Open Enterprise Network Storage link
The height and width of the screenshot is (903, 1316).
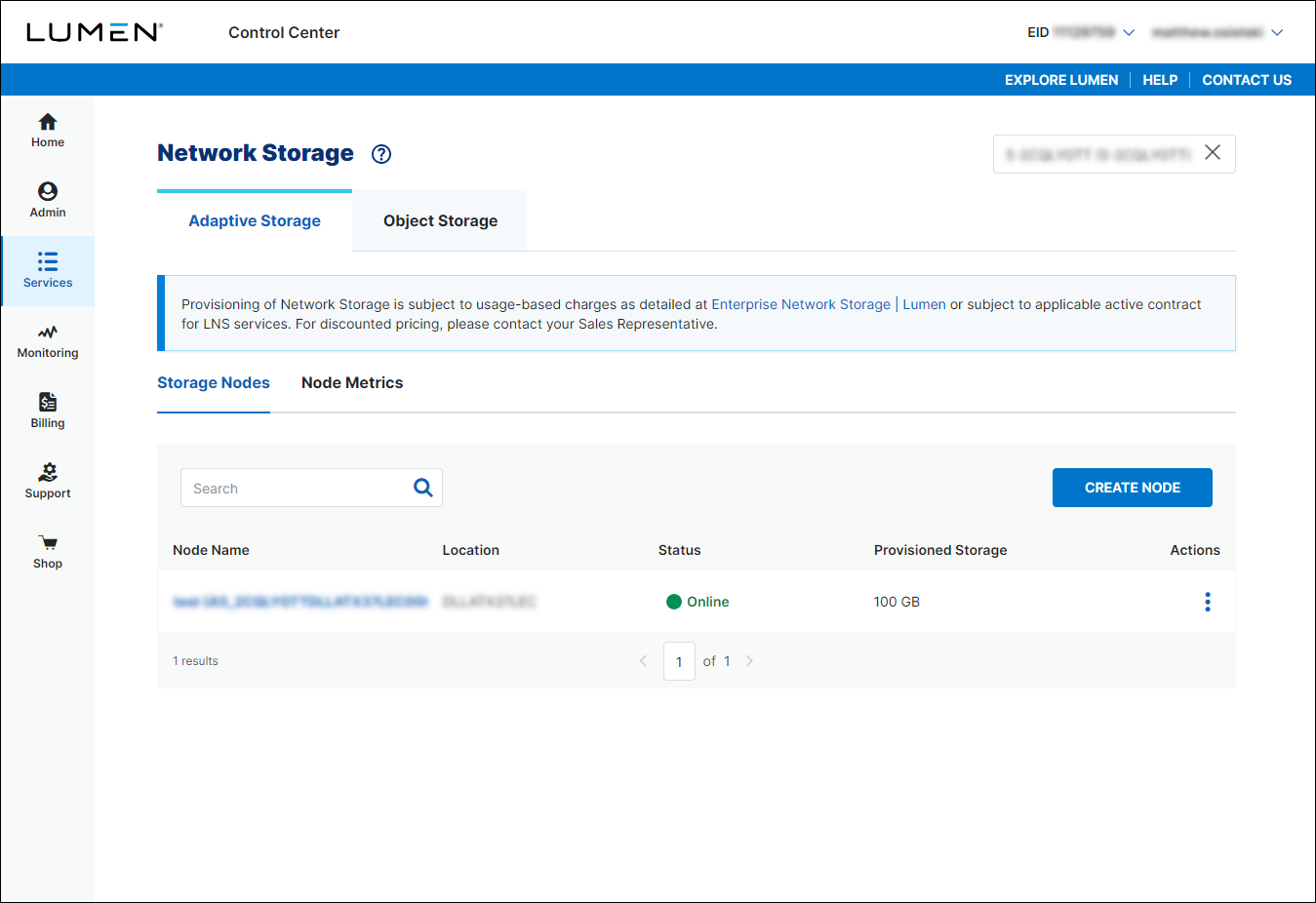[801, 304]
